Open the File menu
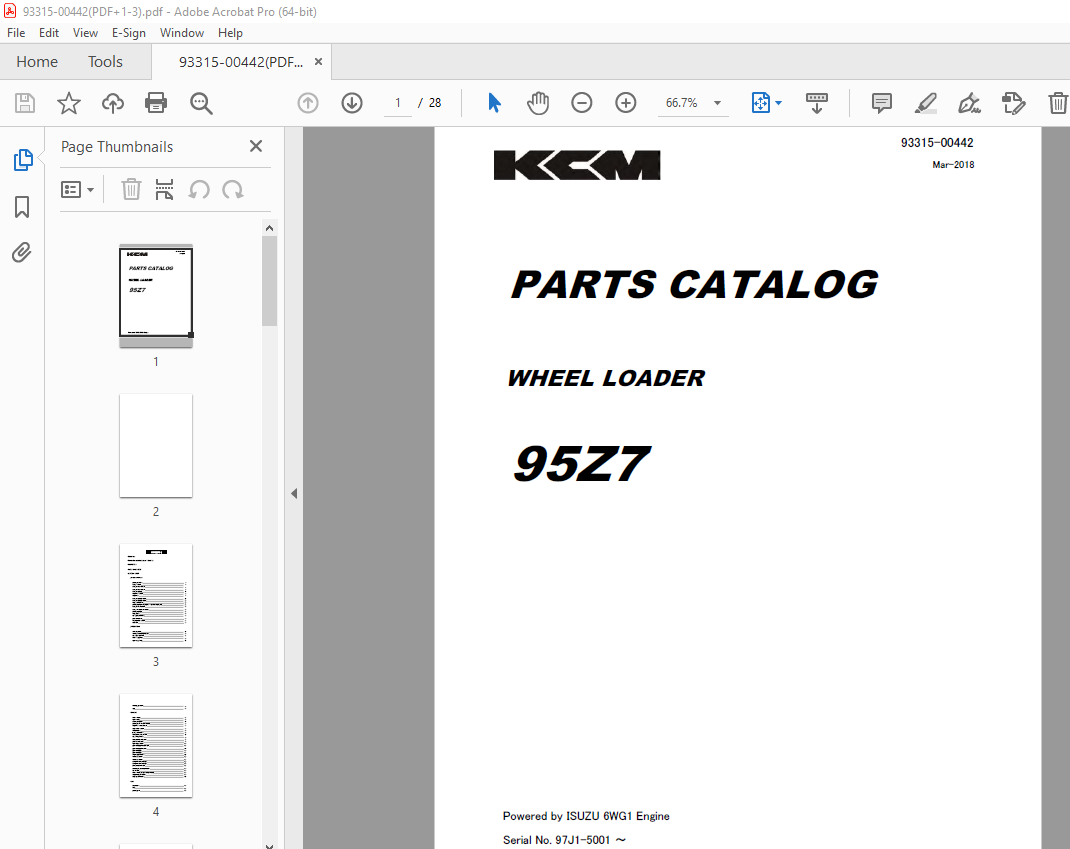 click(16, 33)
